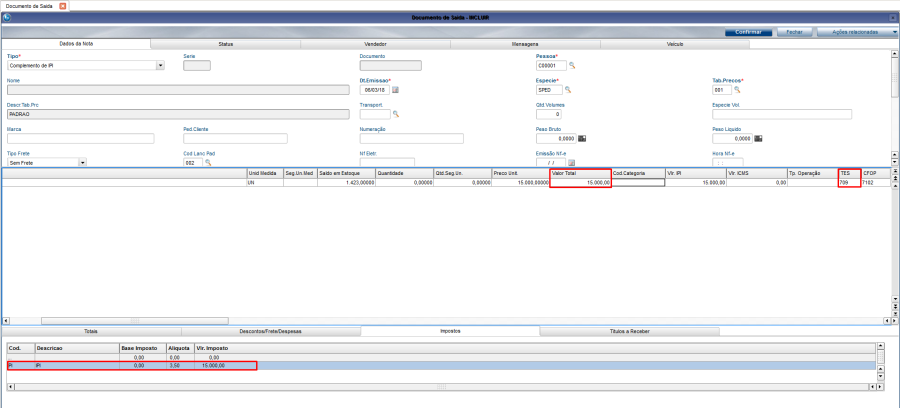The image size is (900, 408).
Task: Click the items grid horizontal scrollbar thumb
Action: click(x=135, y=321)
